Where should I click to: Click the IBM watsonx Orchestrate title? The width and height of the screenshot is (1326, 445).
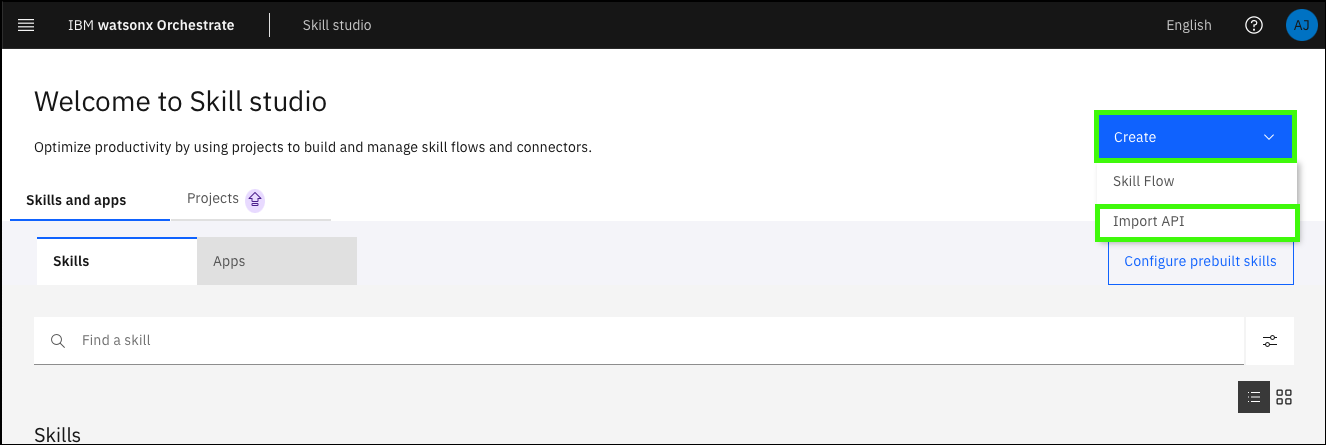(x=151, y=25)
